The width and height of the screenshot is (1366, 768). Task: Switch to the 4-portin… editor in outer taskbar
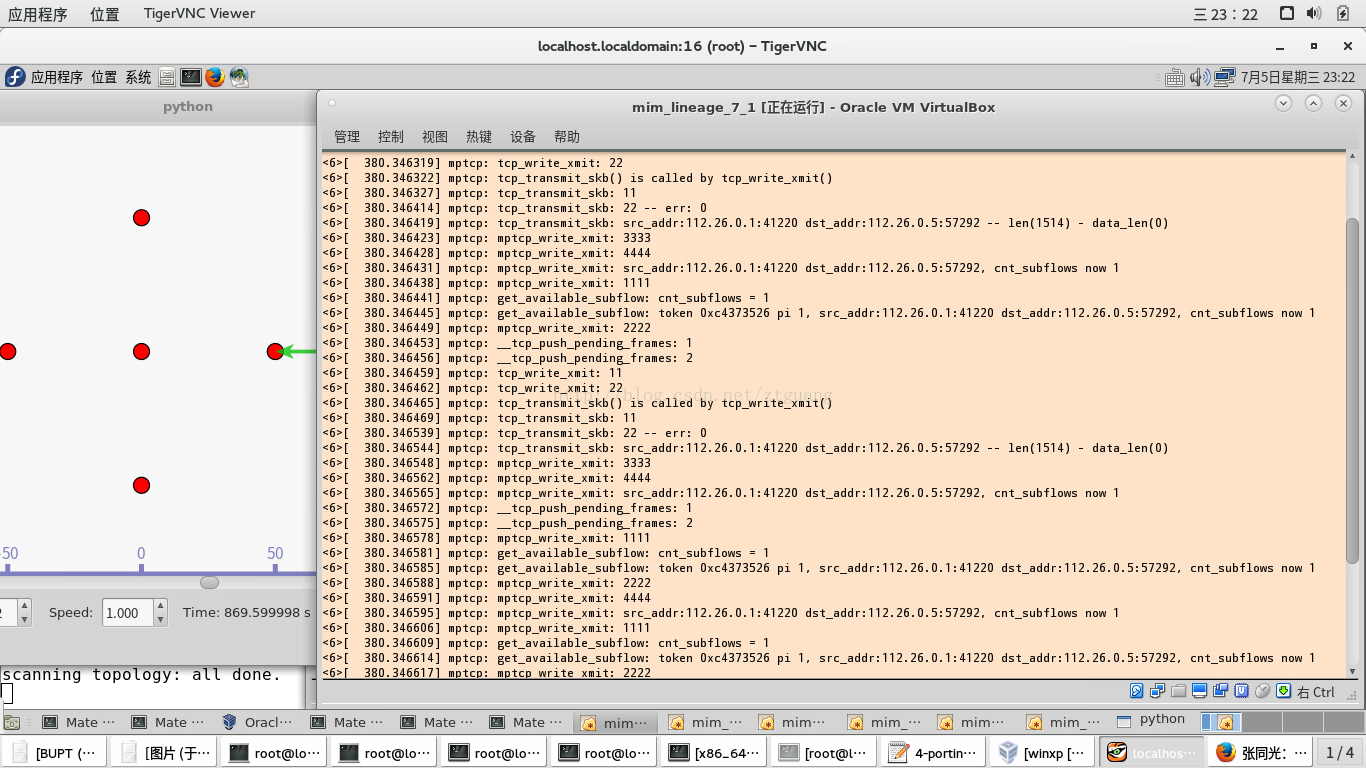point(935,753)
